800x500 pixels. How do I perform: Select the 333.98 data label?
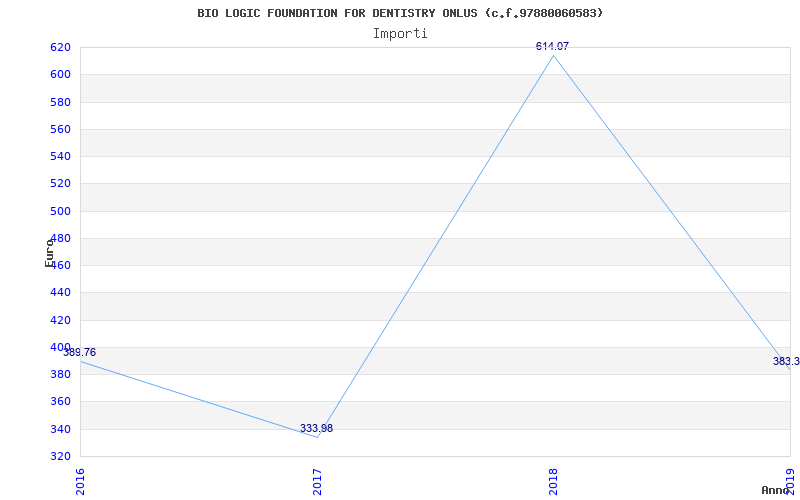pyautogui.click(x=316, y=429)
